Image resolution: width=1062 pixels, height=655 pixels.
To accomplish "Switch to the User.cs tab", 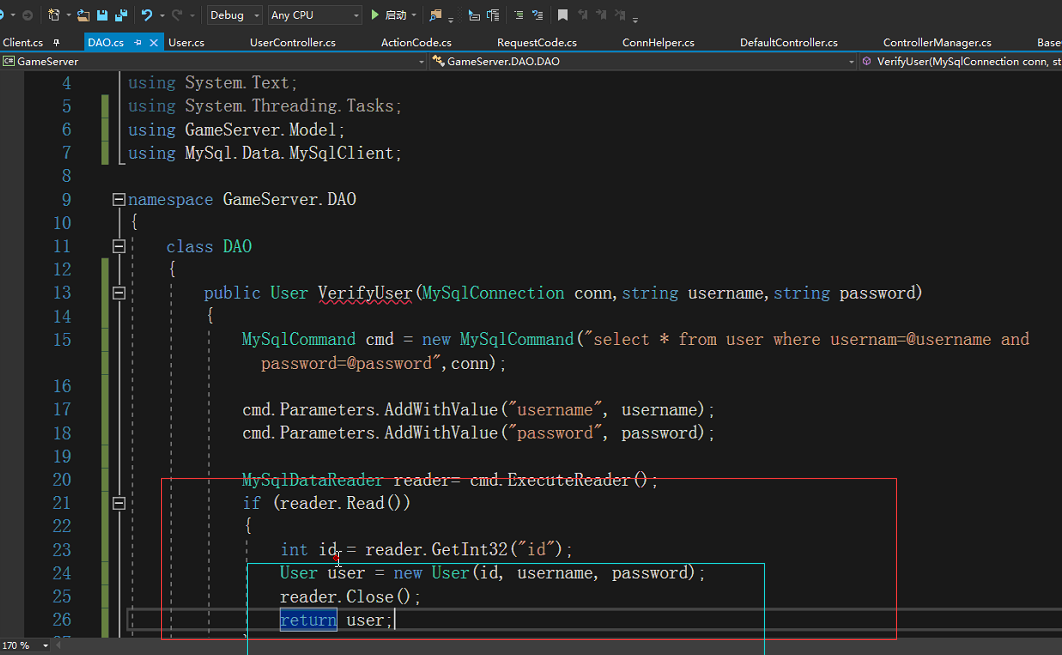I will coord(186,42).
